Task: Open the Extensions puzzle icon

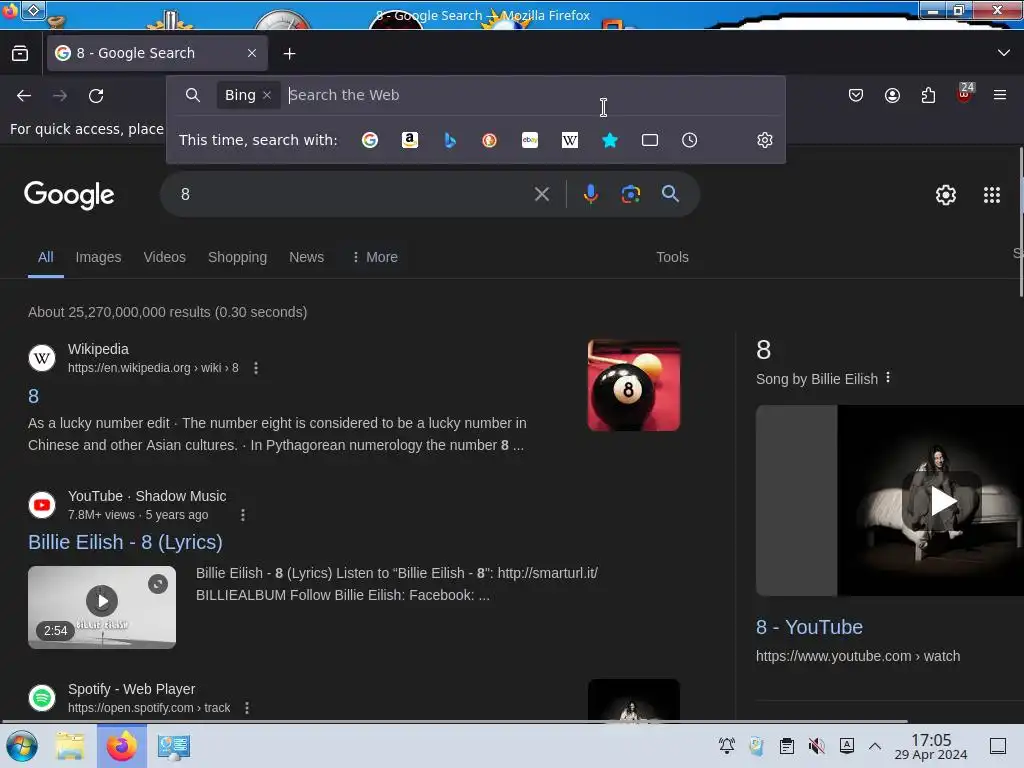Action: pyautogui.click(x=928, y=95)
